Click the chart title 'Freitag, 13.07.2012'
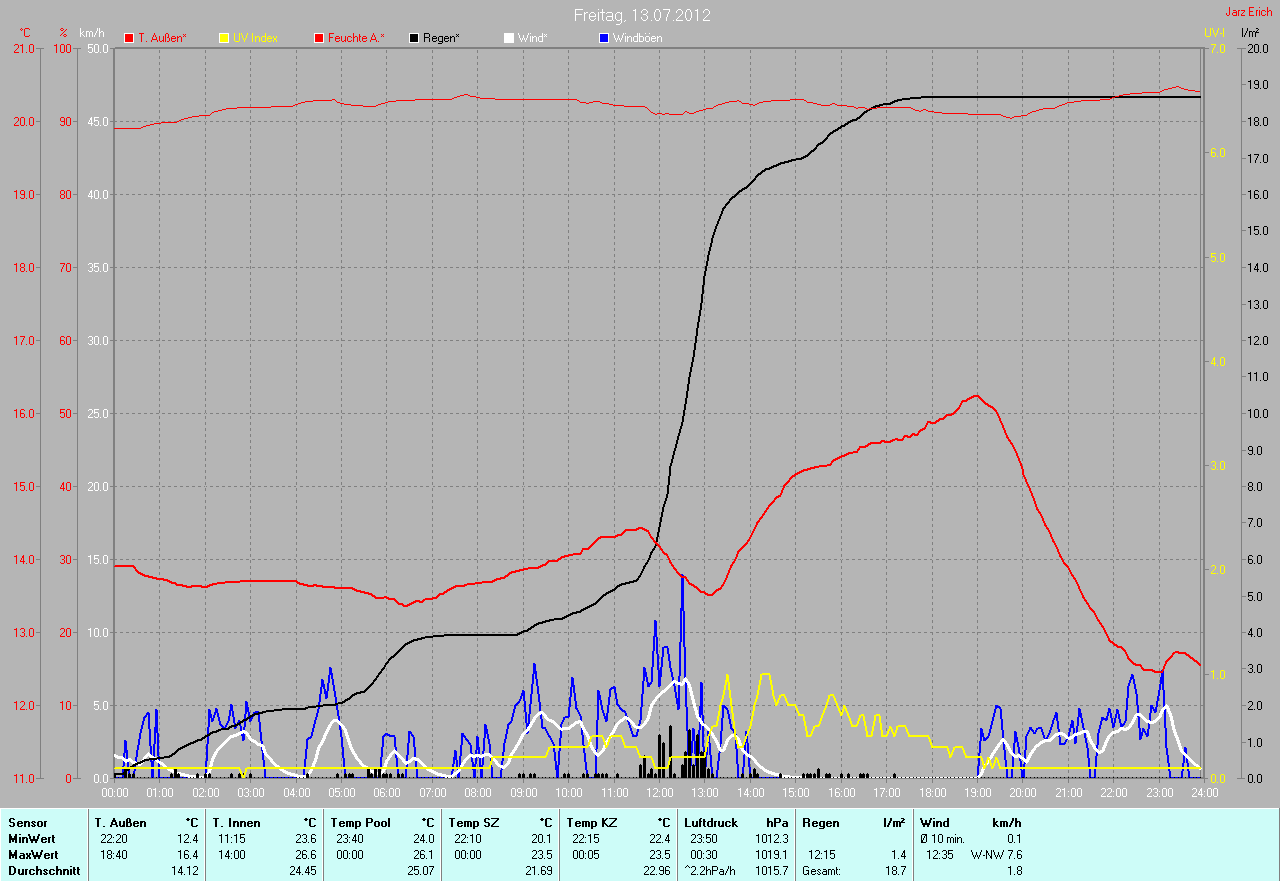The height and width of the screenshot is (881, 1280). pyautogui.click(x=643, y=15)
